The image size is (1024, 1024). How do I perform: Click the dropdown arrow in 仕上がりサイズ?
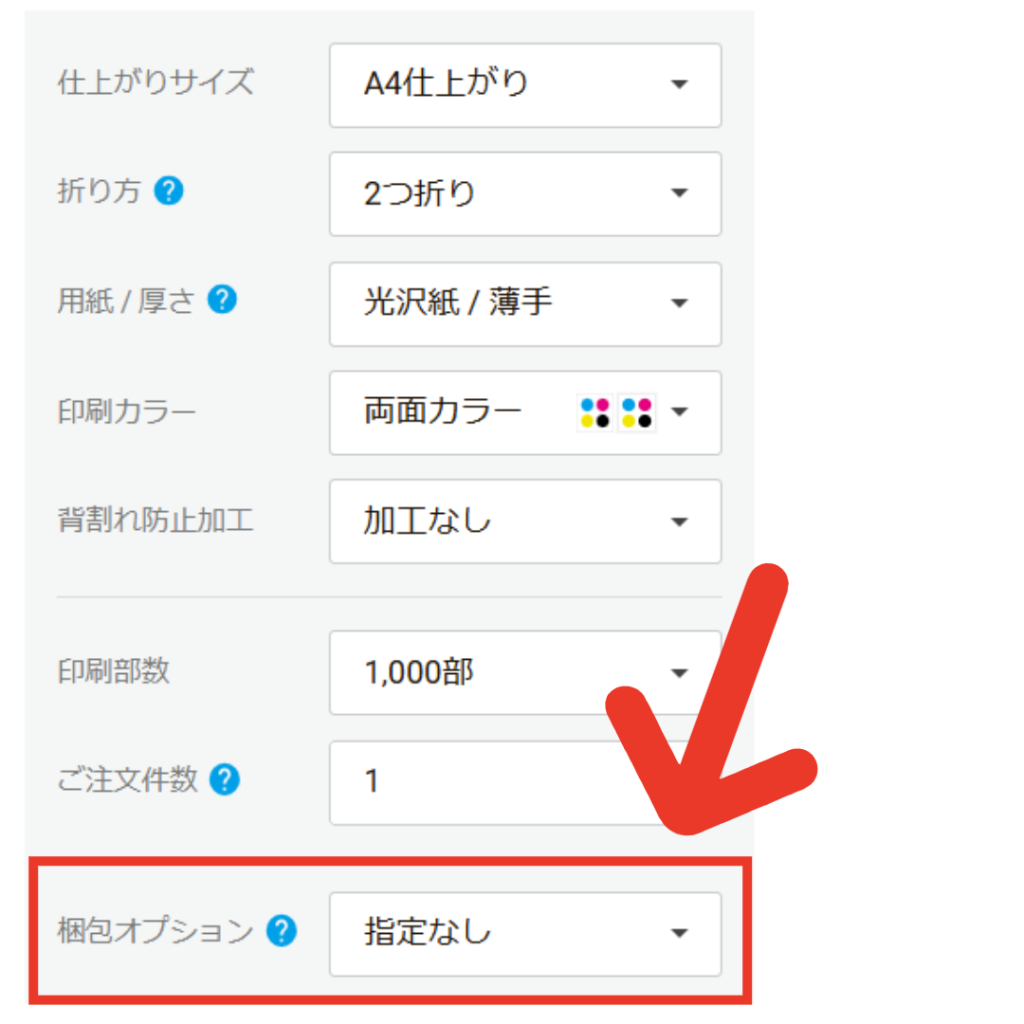[679, 85]
